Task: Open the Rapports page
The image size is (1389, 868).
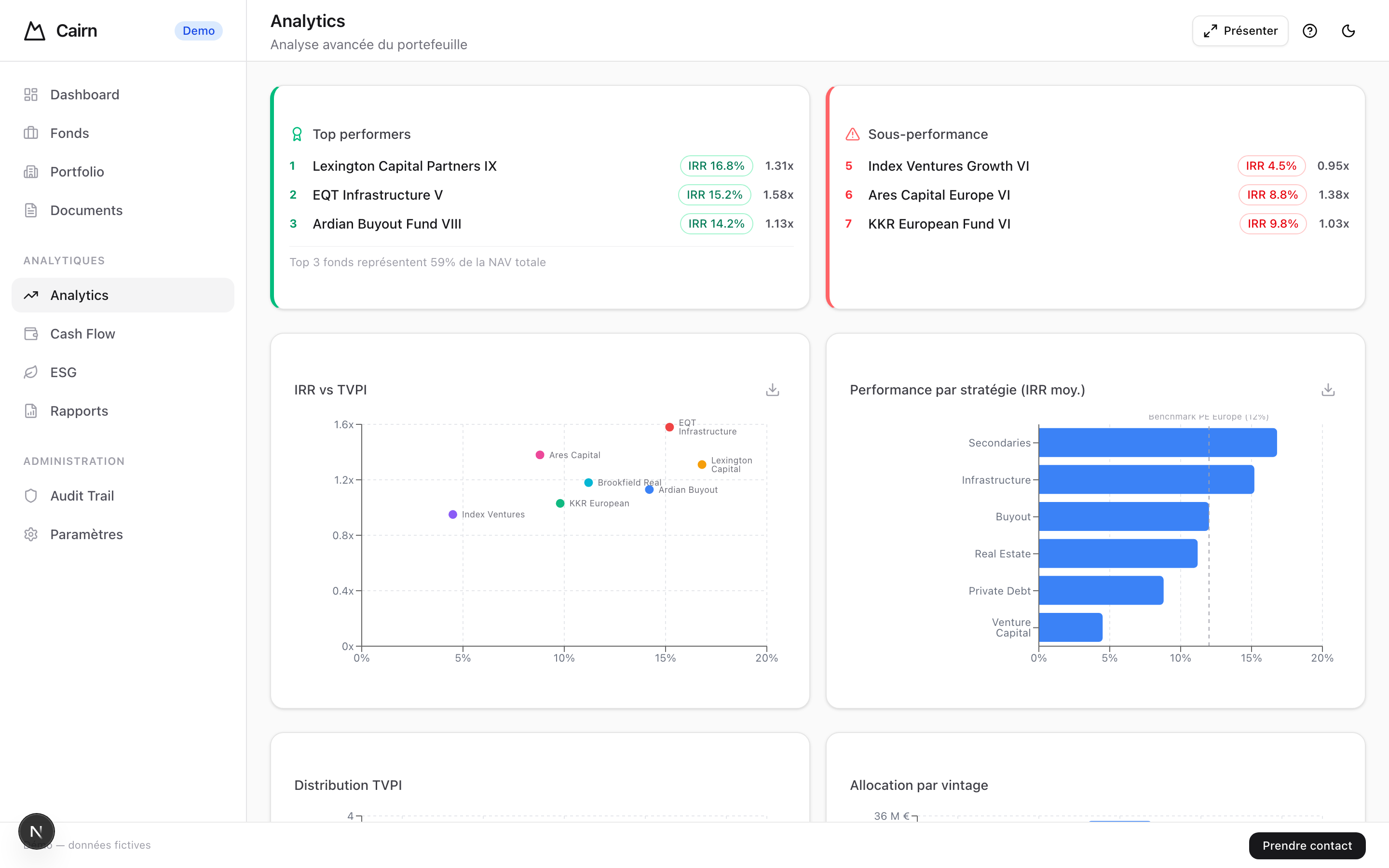Action: tap(79, 411)
